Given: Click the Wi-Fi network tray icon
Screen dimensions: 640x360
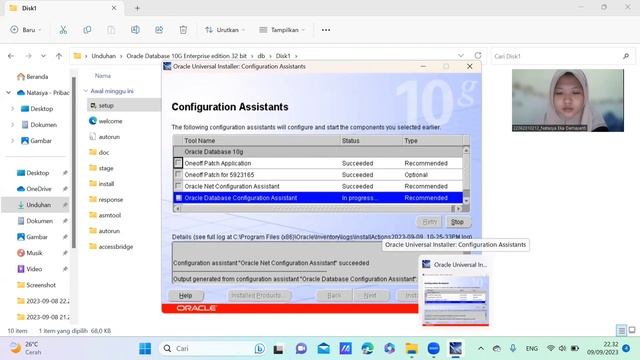Looking at the screenshot, I should pyautogui.click(x=551, y=348).
